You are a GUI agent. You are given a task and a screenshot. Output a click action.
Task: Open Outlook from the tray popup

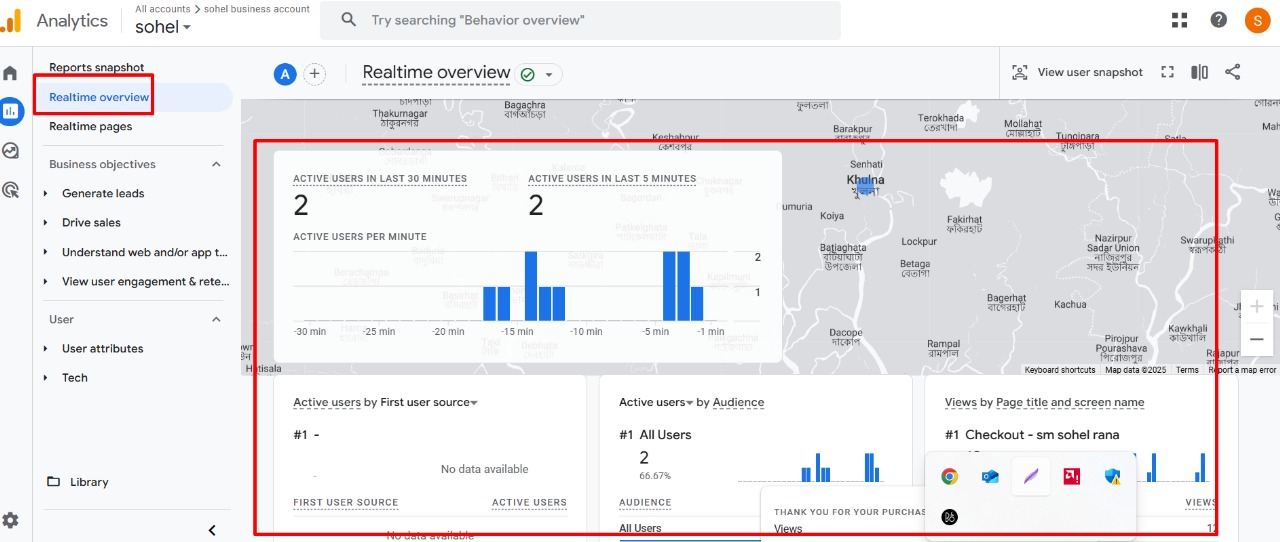(x=990, y=477)
